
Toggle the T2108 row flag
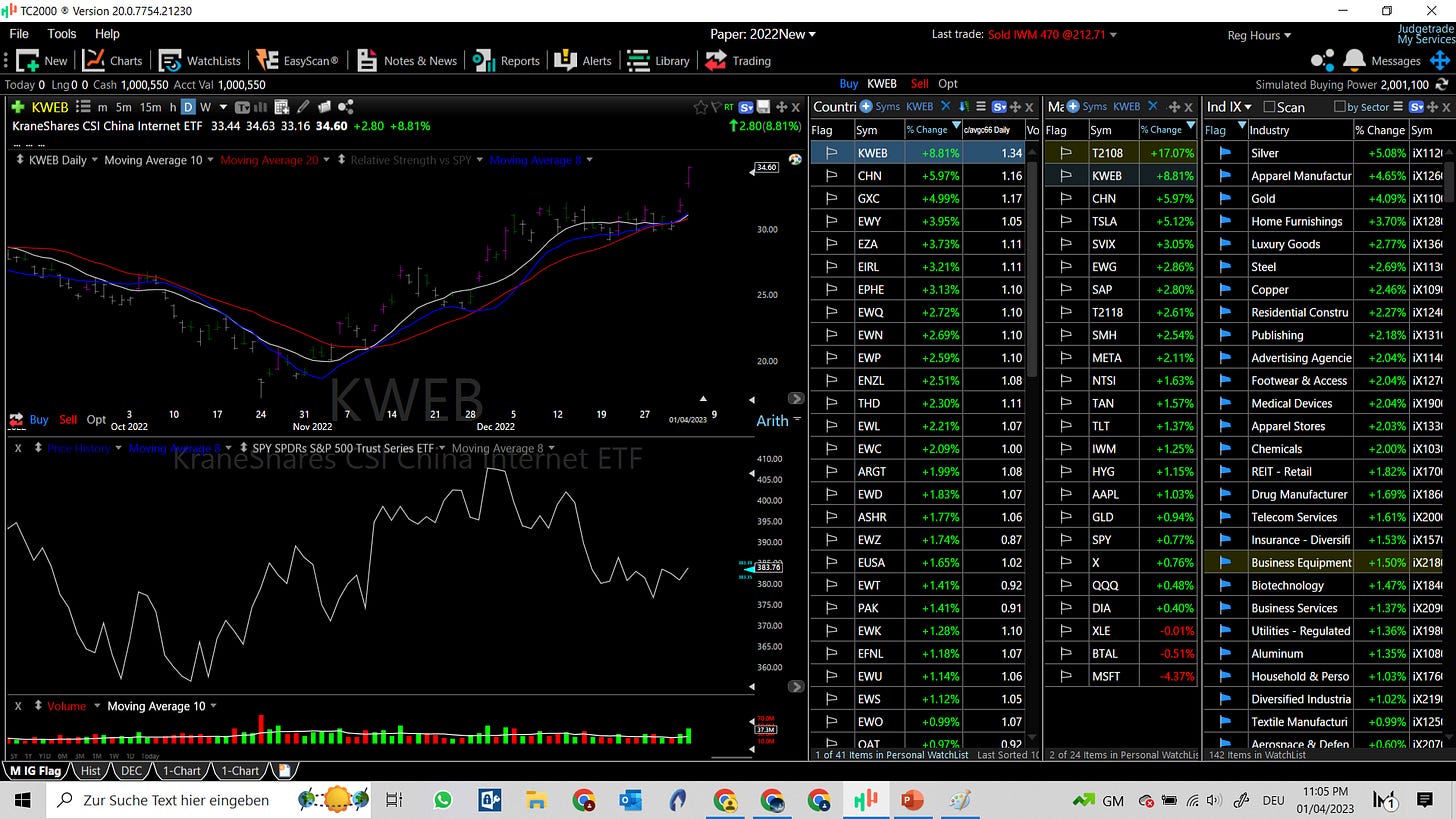(1066, 153)
